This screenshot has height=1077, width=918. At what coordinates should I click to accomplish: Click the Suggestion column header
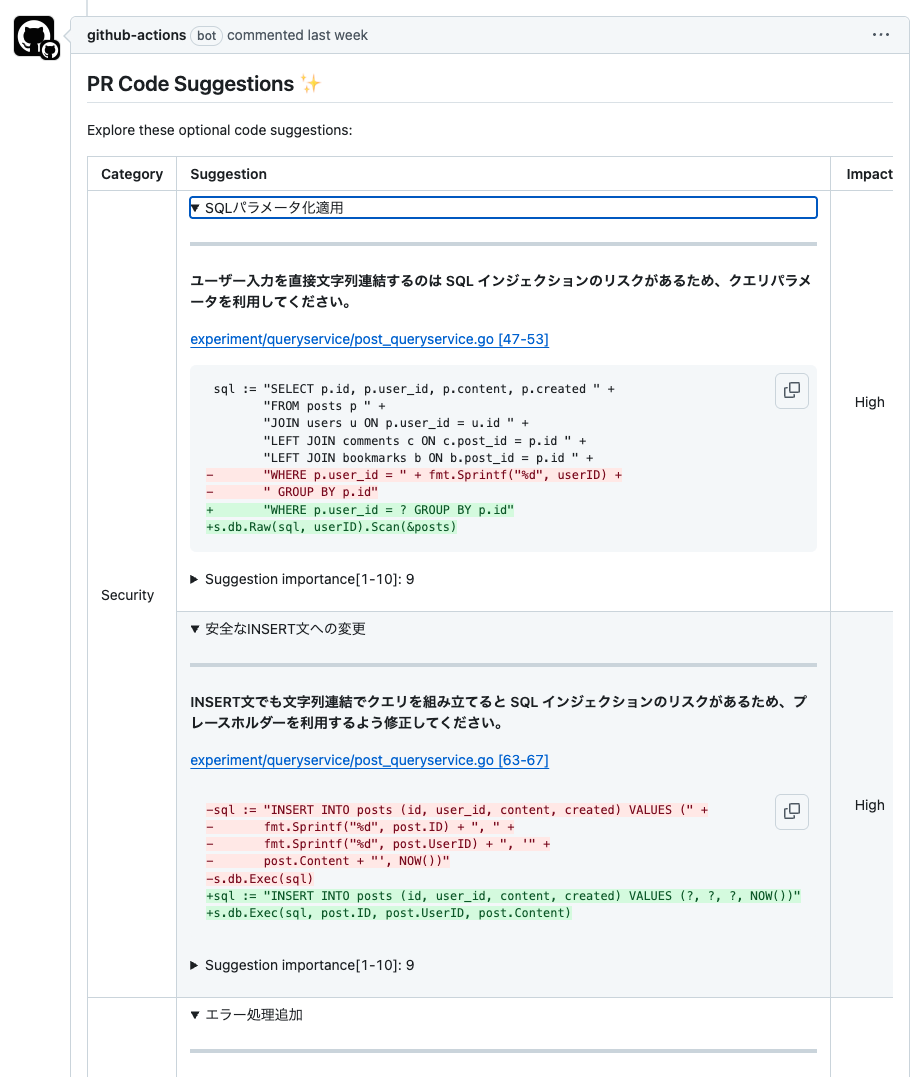228,174
